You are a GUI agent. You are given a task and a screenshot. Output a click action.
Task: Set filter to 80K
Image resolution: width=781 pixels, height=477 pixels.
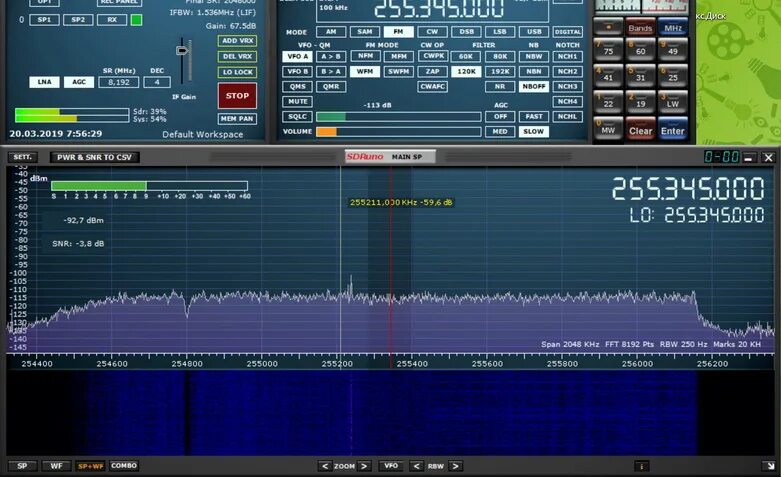coord(500,56)
